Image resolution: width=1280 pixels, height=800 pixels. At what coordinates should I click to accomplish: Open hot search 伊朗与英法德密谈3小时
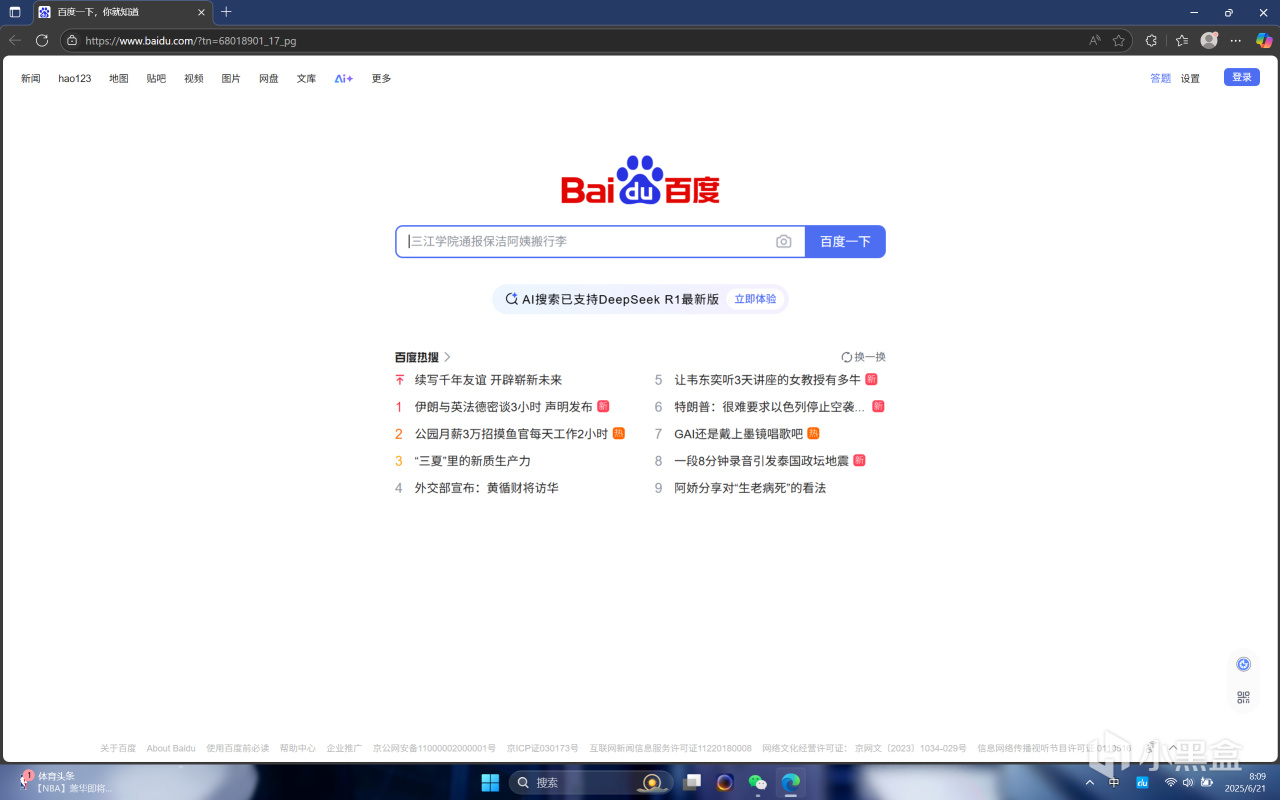pos(504,407)
